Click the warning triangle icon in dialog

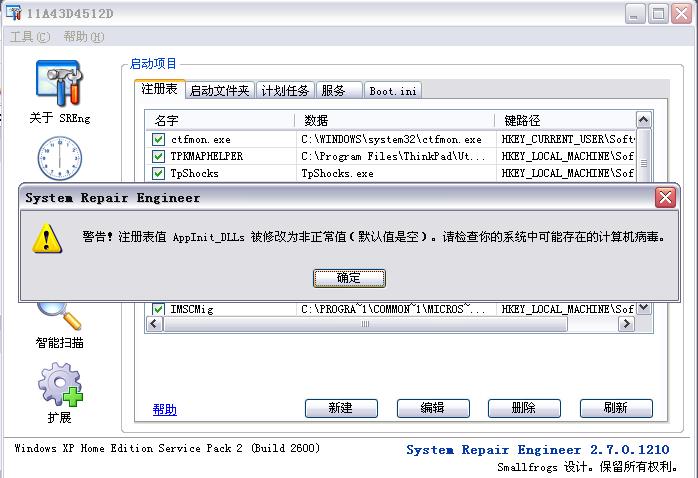(47, 238)
